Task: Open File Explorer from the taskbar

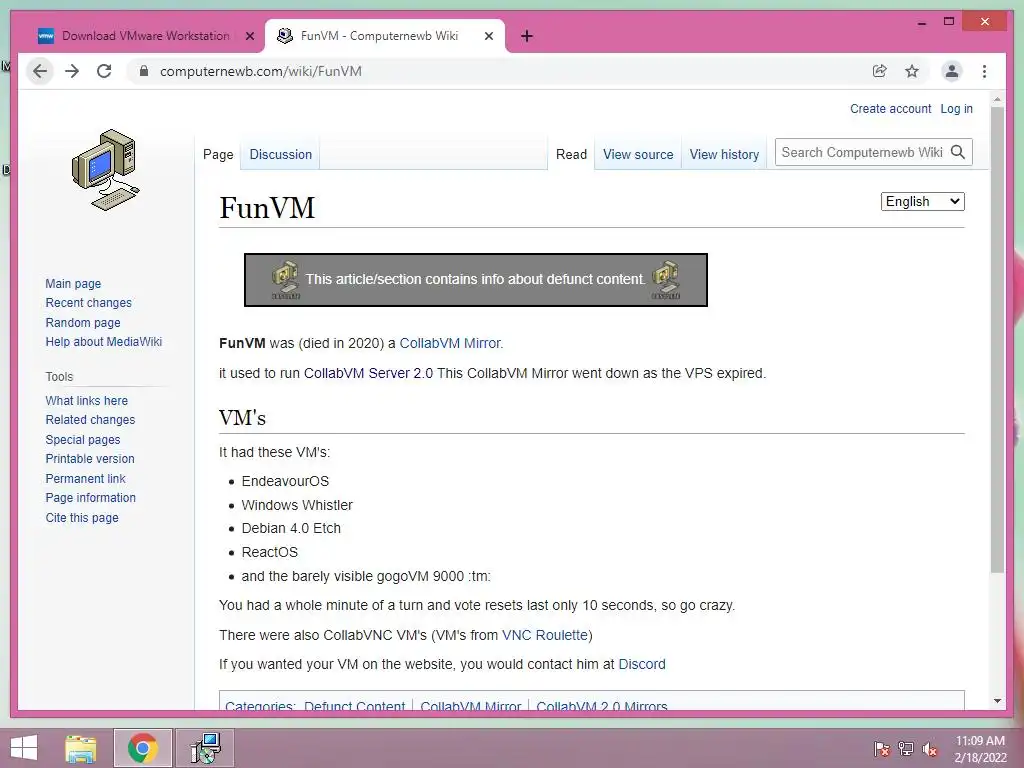Action: click(81, 748)
